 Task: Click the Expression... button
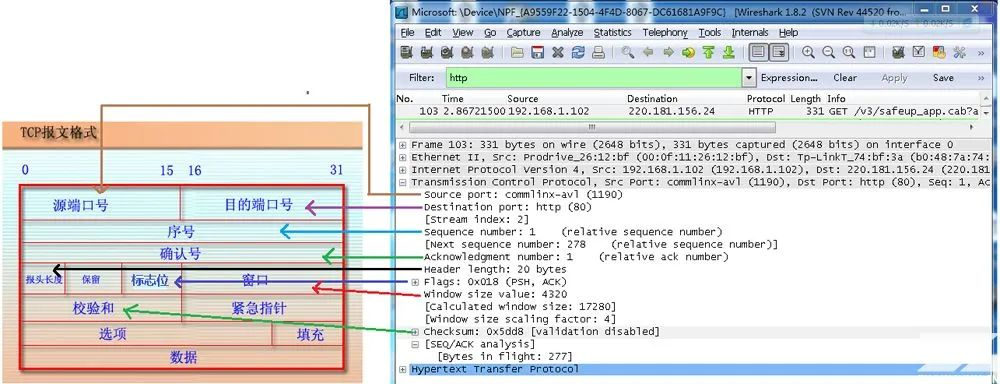point(789,78)
